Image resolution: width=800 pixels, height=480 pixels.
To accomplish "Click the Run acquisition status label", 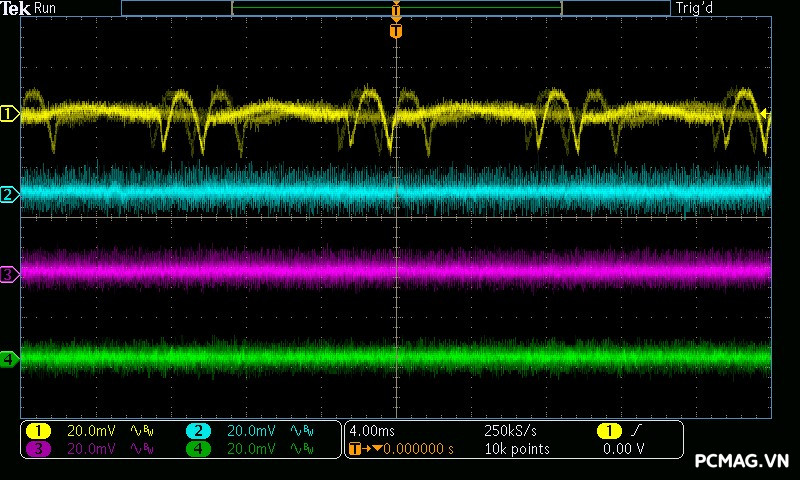I will (x=46, y=8).
